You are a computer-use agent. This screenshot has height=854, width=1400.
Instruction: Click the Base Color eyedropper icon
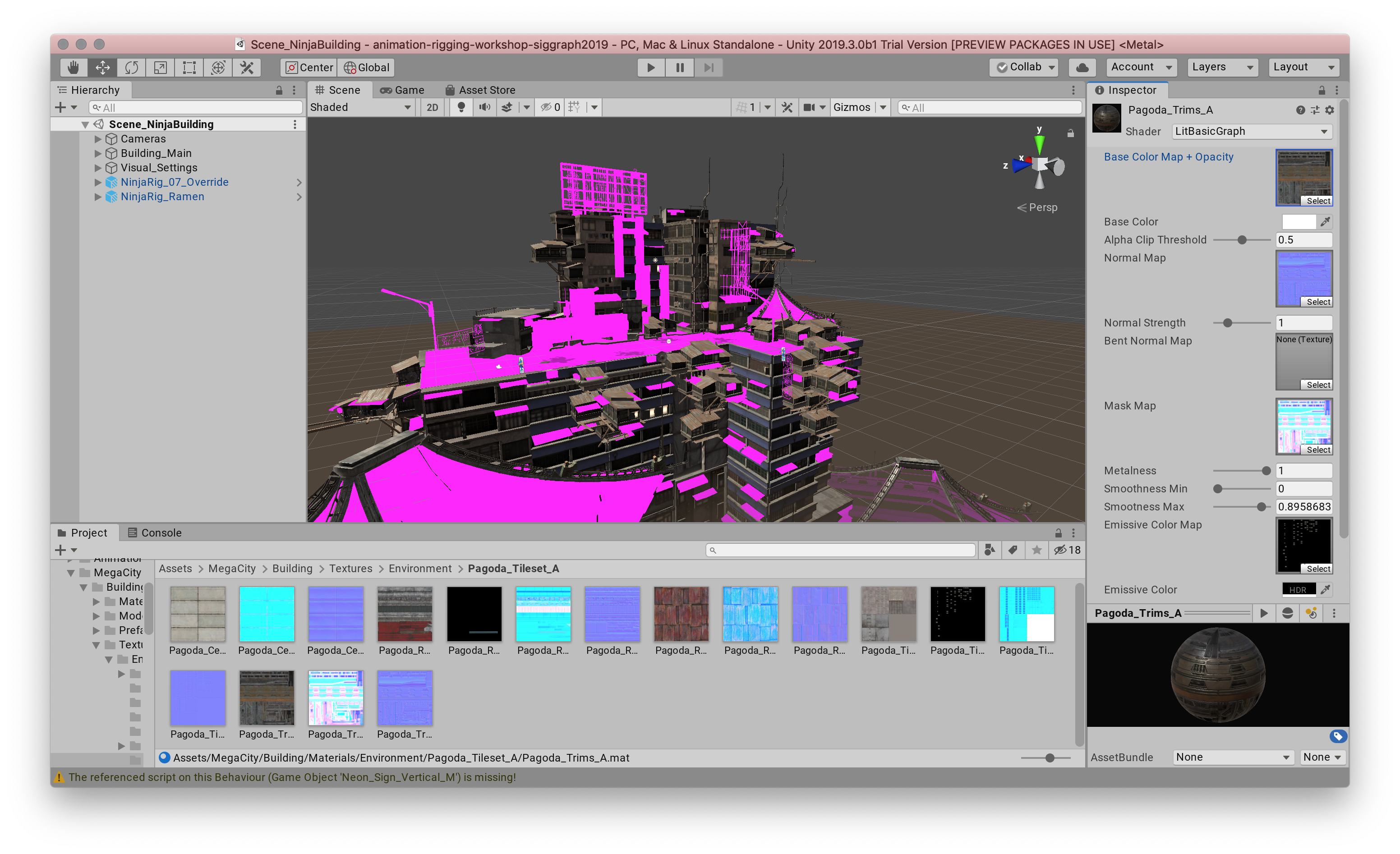click(1325, 221)
